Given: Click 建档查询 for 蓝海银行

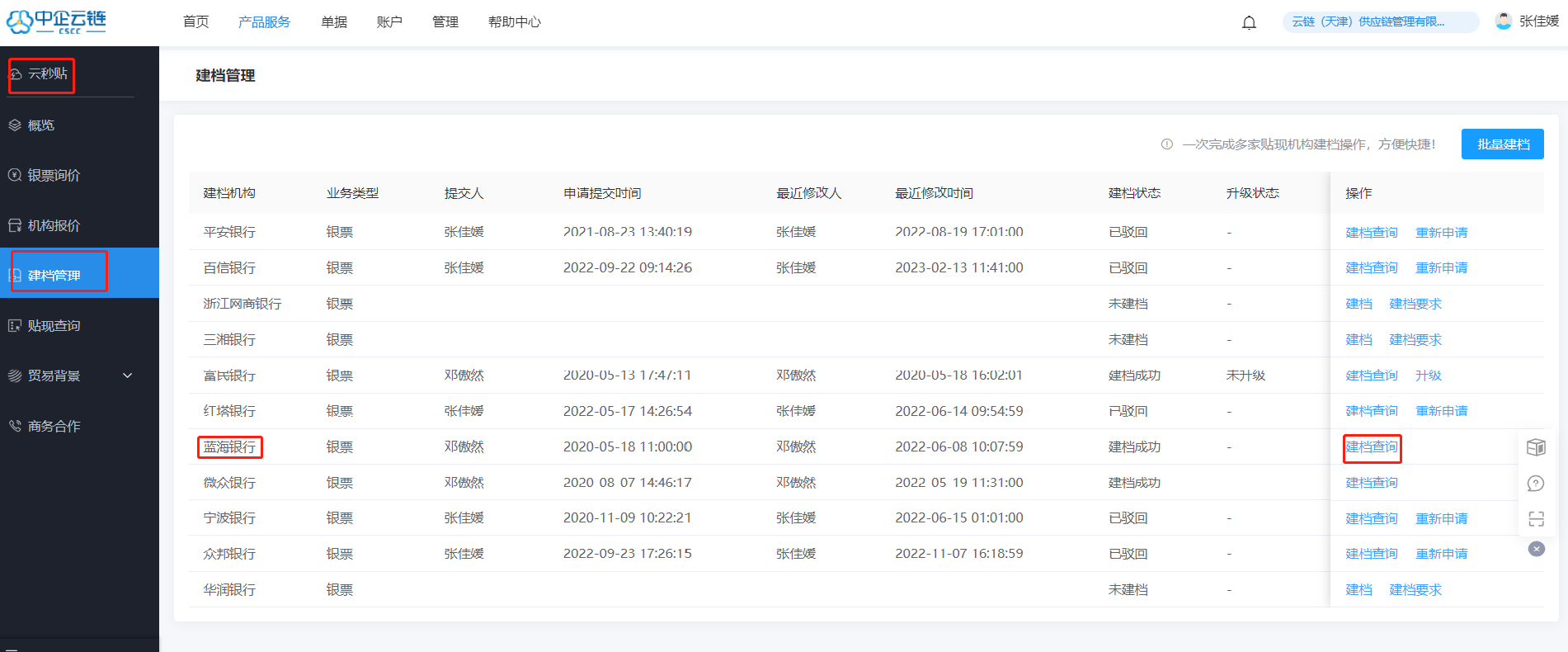Looking at the screenshot, I should [1371, 447].
